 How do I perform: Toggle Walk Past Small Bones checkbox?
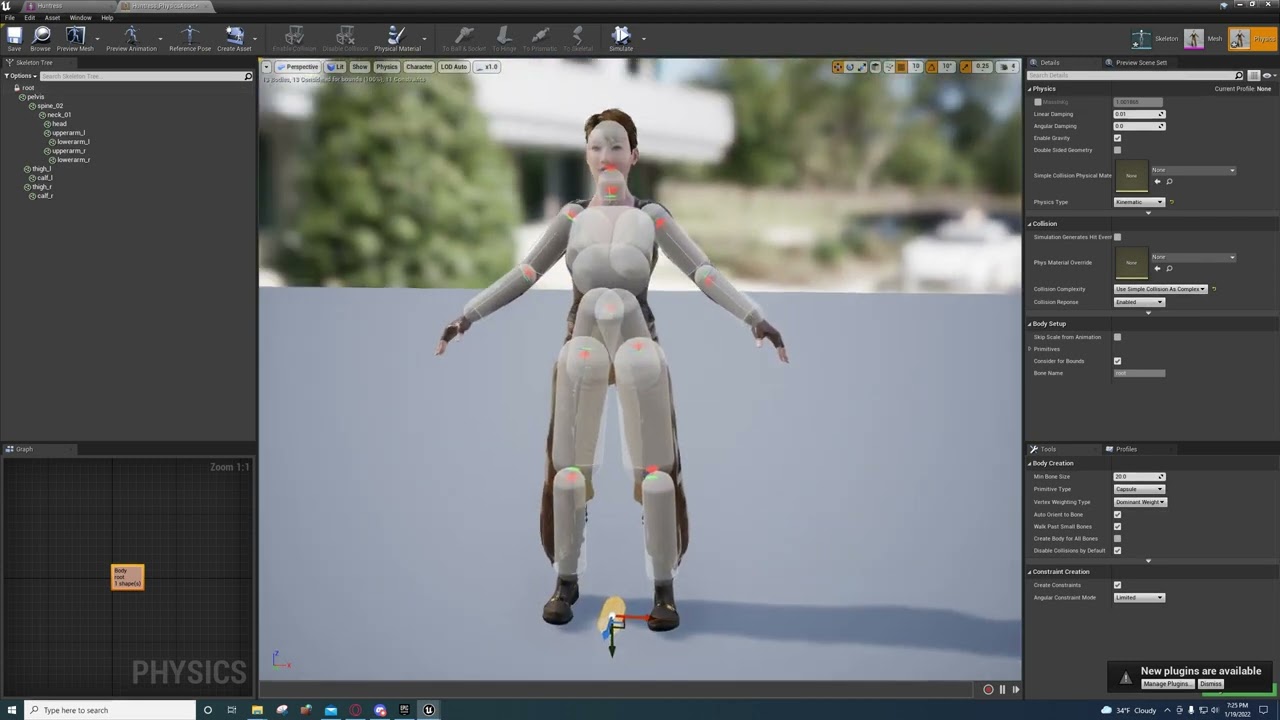[1117, 526]
